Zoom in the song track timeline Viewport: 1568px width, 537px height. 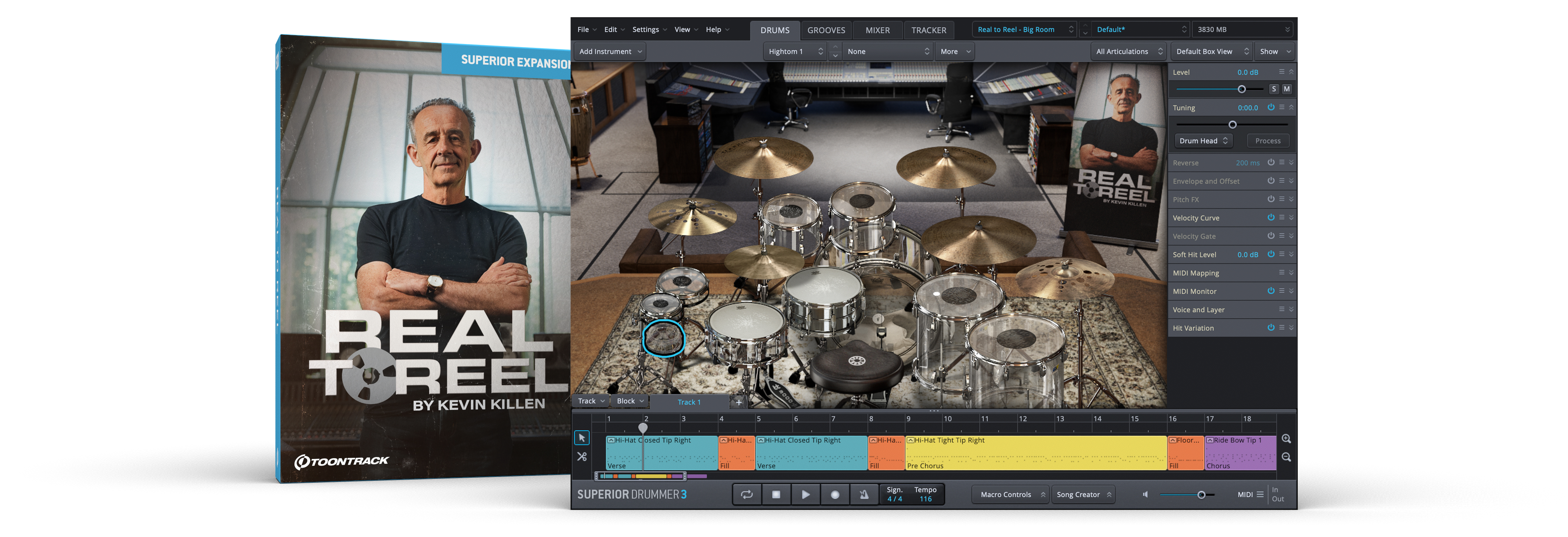pos(1286,439)
